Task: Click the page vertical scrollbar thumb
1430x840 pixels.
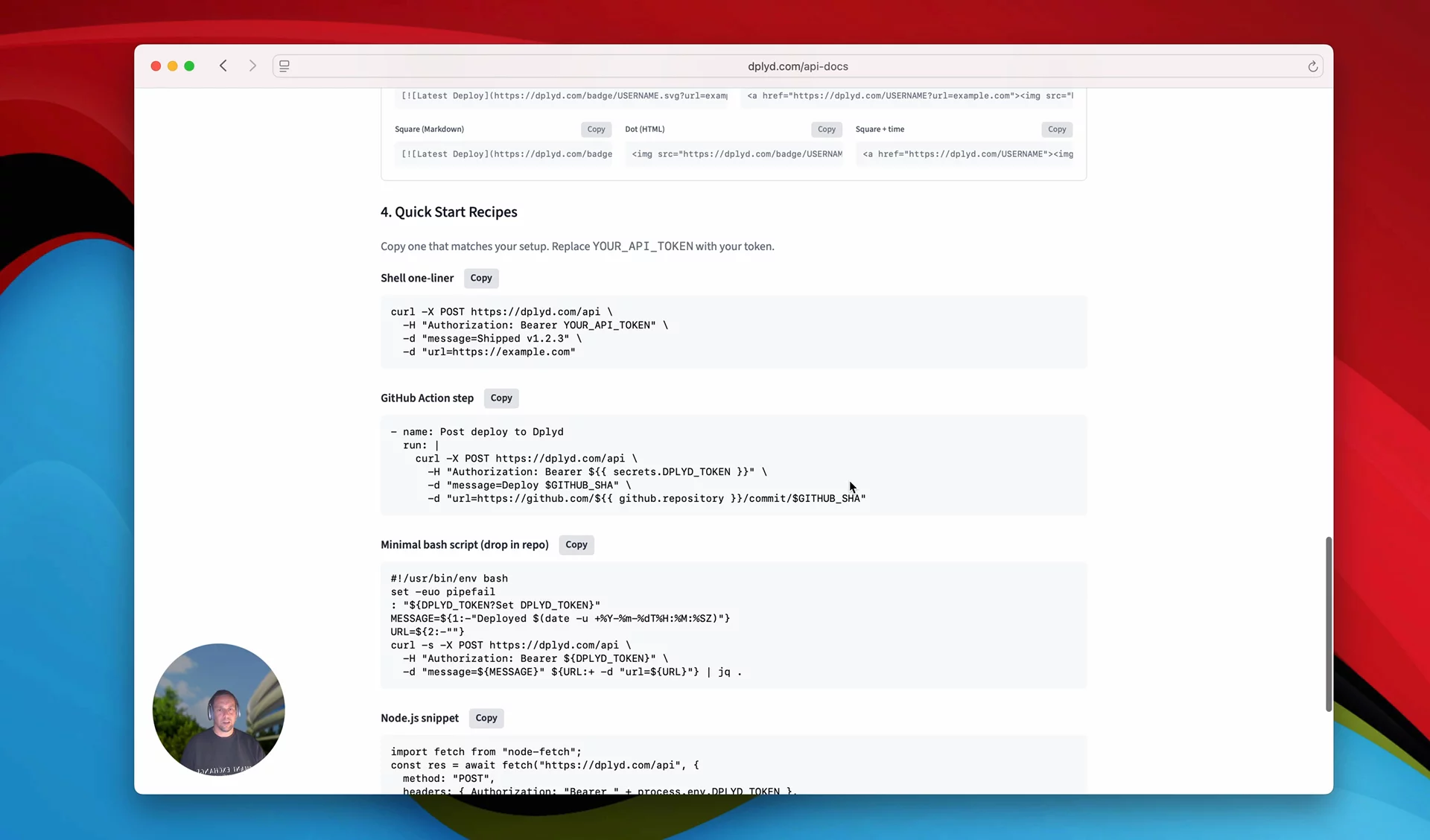Action: click(1328, 624)
